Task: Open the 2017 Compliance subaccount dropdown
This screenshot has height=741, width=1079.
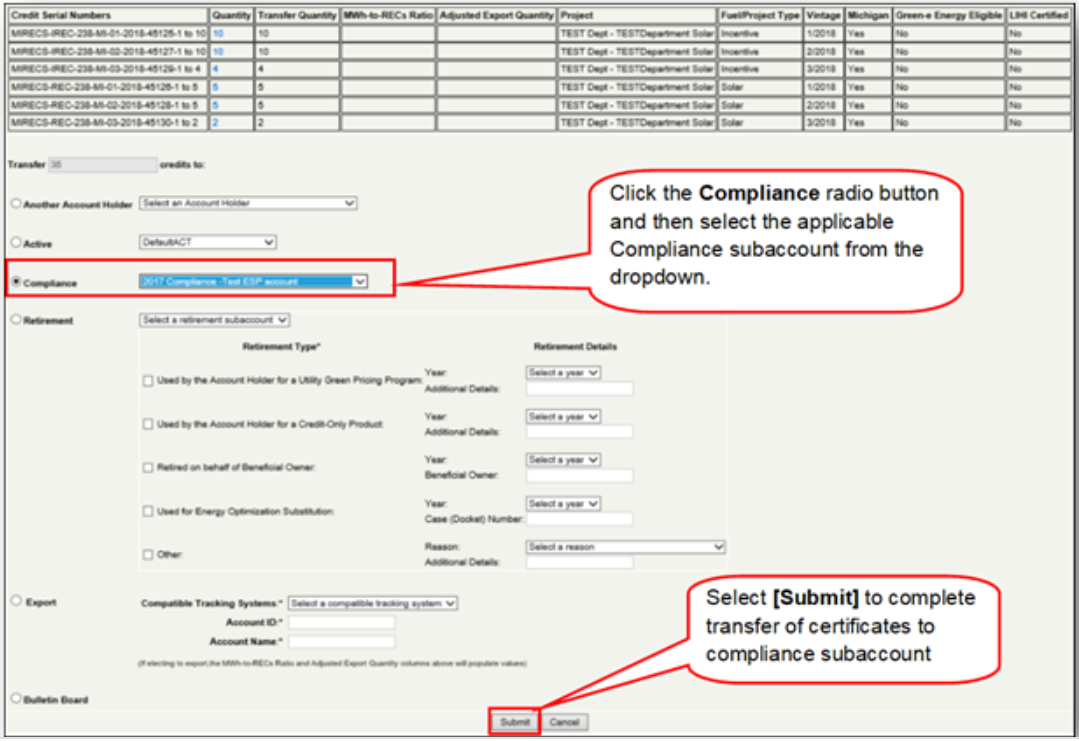Action: pos(253,282)
